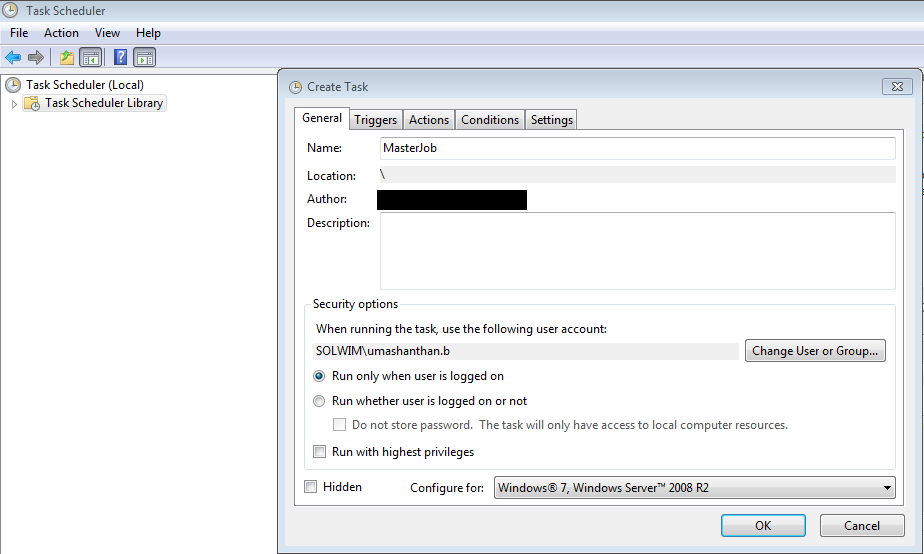Confirm with the OK button

click(763, 526)
